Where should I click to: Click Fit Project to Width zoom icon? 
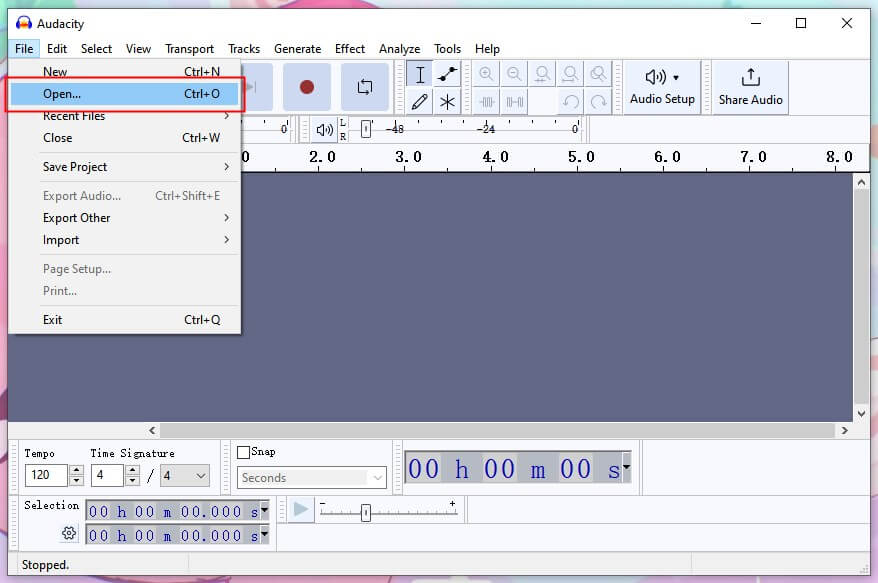pos(570,74)
